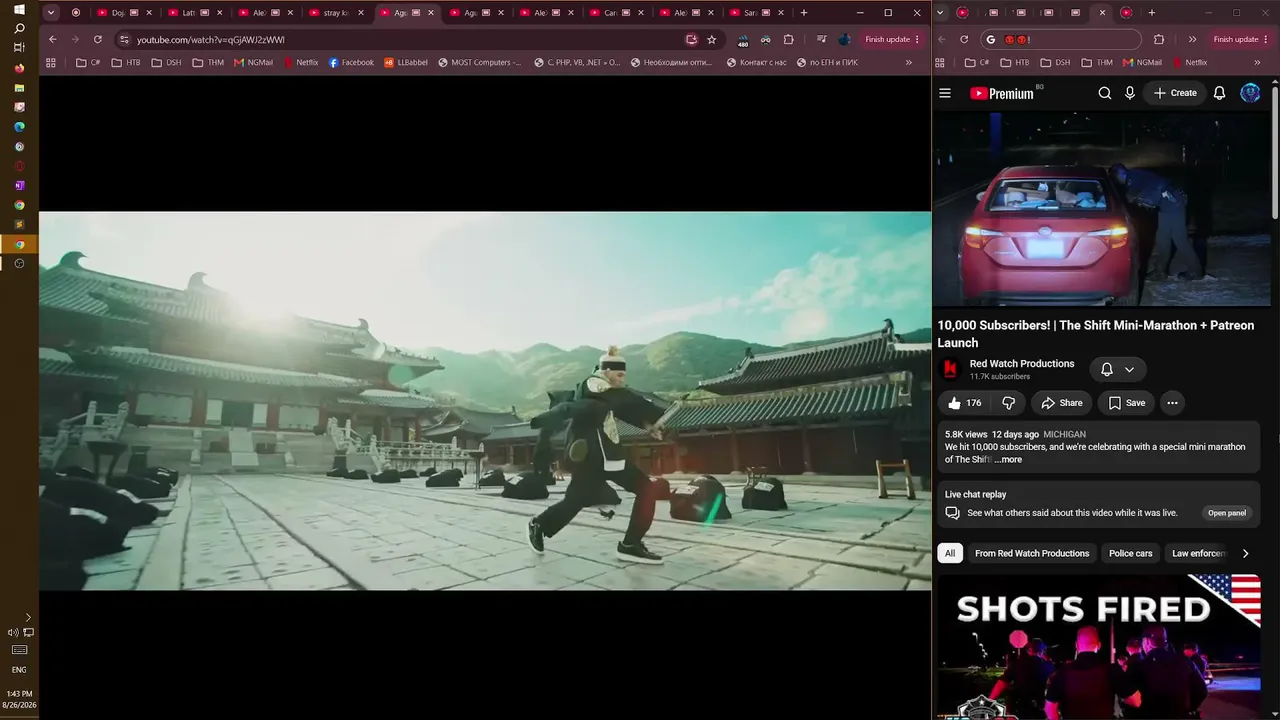Open YouTube guide hamburger menu
The image size is (1280, 720).
pyautogui.click(x=945, y=93)
